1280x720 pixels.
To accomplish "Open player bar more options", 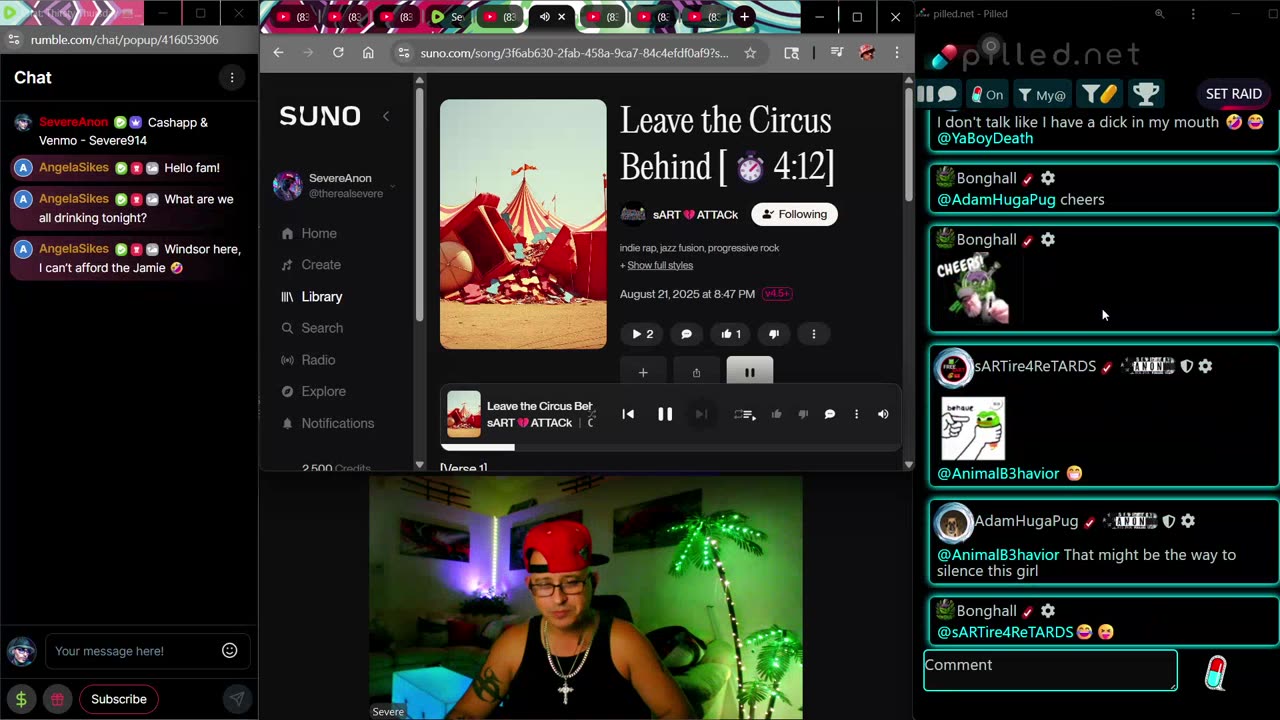I will 856,414.
